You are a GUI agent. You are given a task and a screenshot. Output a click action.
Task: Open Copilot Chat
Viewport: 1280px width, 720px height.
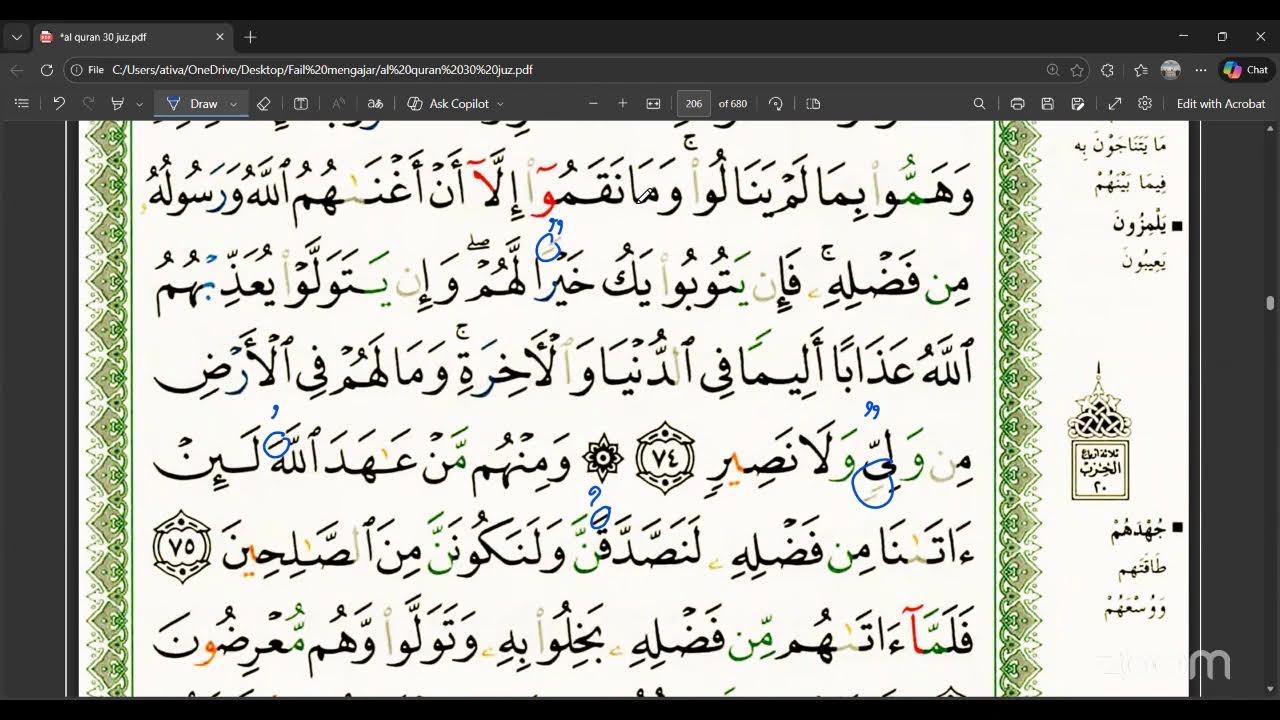click(x=1246, y=70)
